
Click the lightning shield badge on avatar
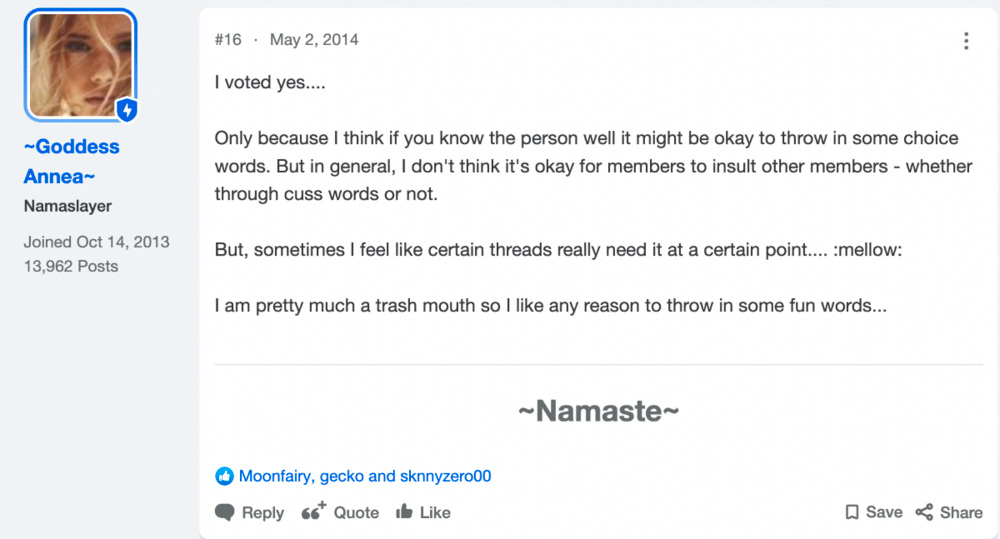click(x=127, y=110)
